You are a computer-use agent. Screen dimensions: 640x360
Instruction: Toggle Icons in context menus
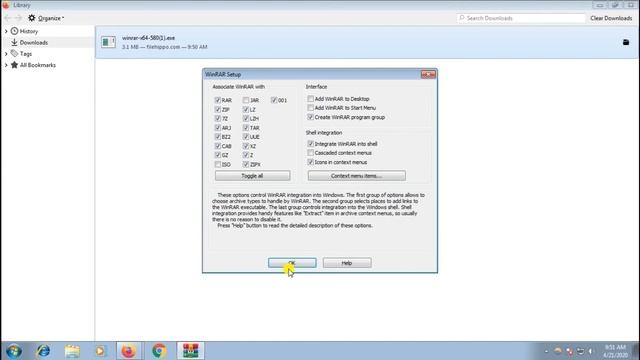pos(311,162)
